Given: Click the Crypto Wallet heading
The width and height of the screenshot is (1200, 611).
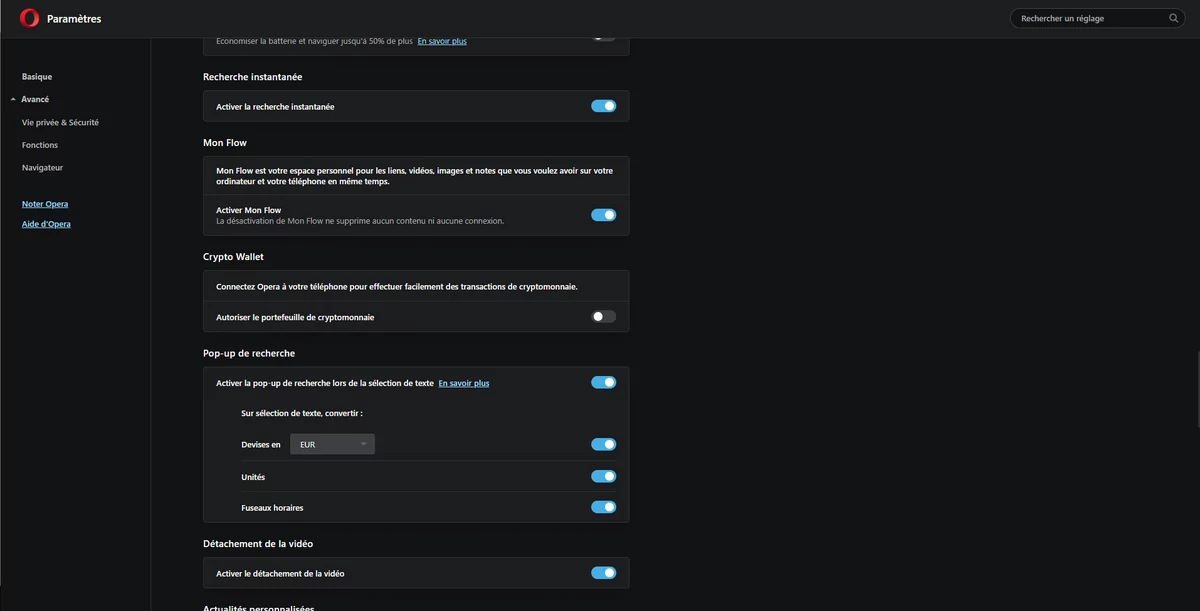Looking at the screenshot, I should click(x=233, y=257).
